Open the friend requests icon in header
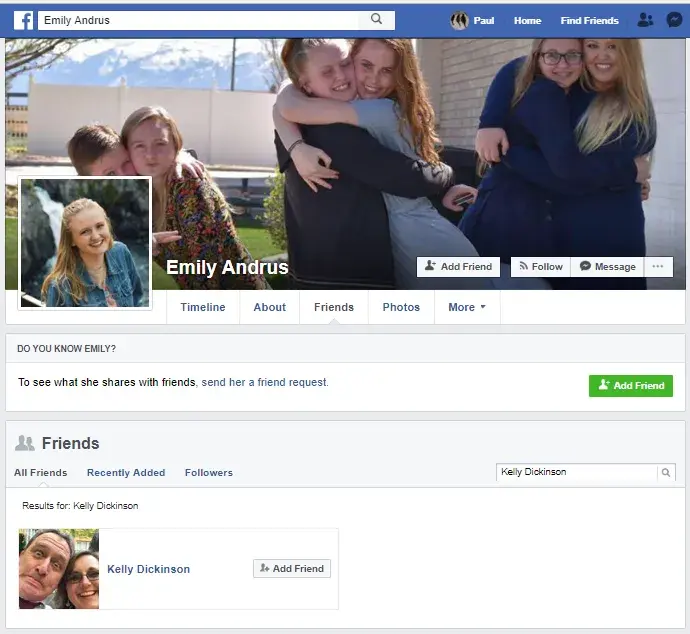Viewport: 690px width, 634px height. (x=645, y=20)
